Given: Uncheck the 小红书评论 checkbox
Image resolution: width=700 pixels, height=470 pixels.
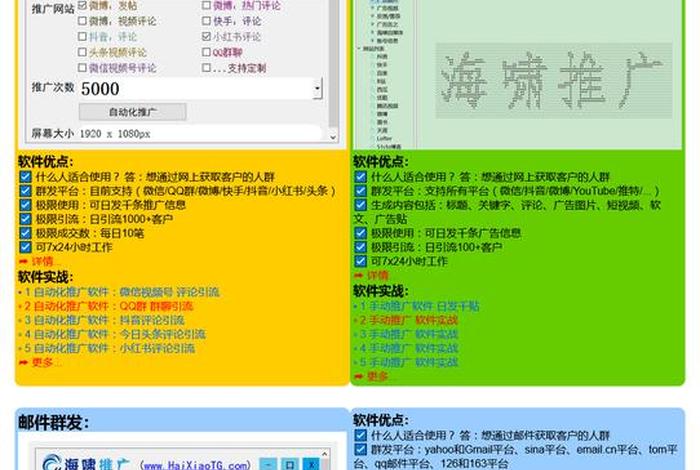Looking at the screenshot, I should point(206,36).
